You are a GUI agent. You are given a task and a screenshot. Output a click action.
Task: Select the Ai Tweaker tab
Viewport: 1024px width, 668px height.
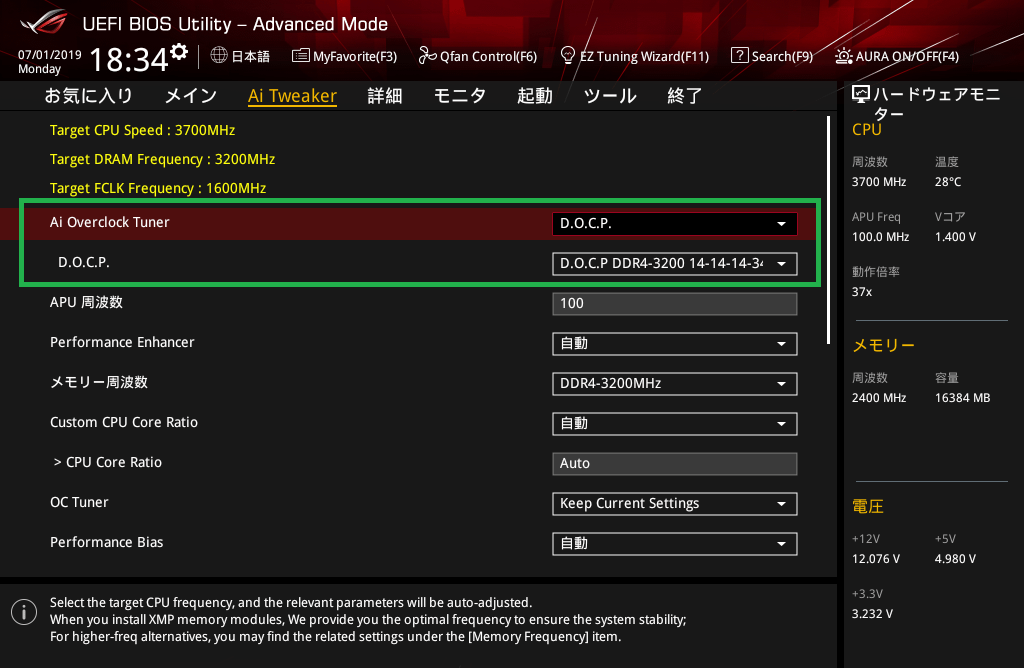tap(293, 96)
